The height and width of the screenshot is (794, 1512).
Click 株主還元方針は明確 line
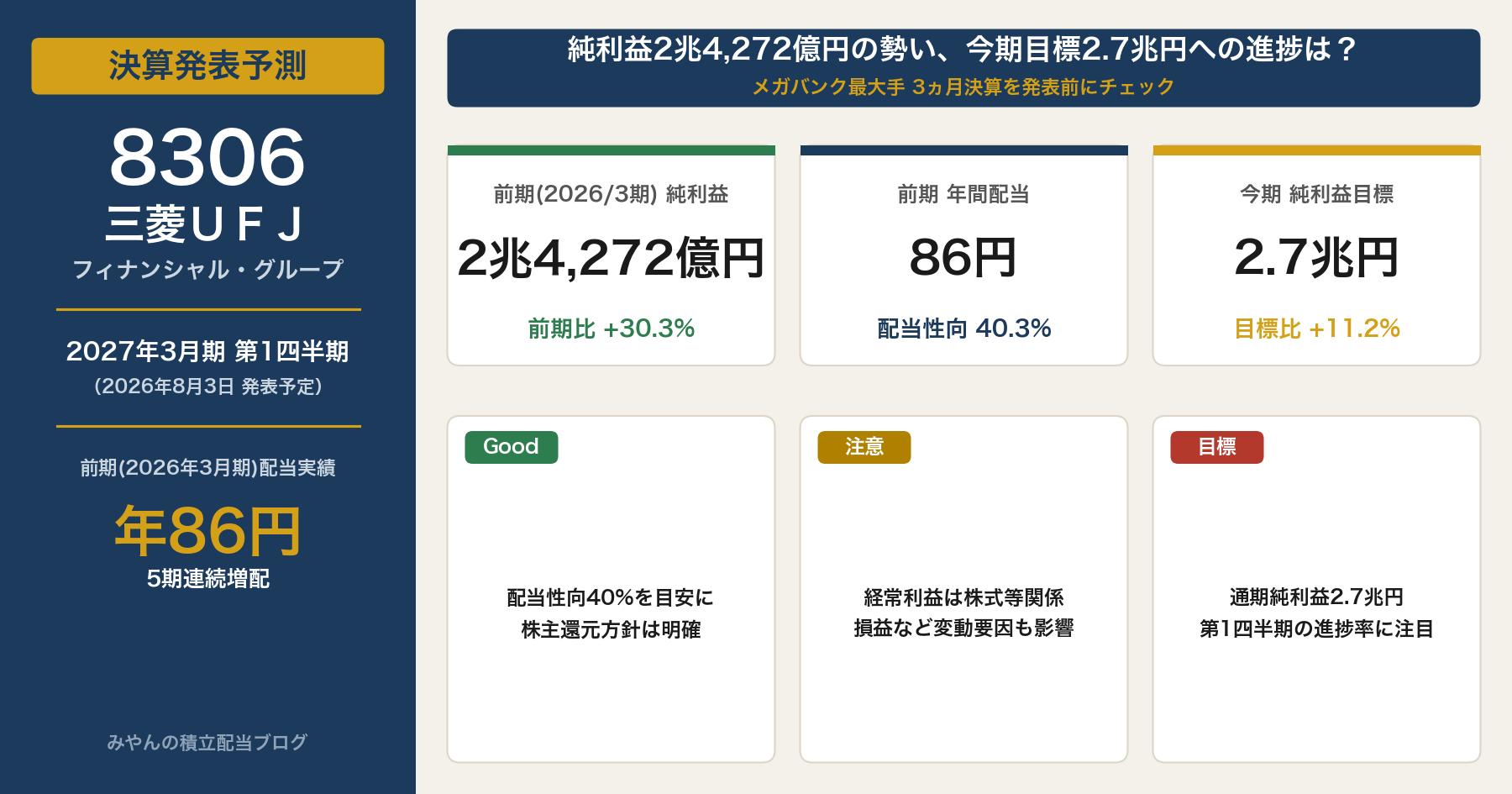click(611, 629)
